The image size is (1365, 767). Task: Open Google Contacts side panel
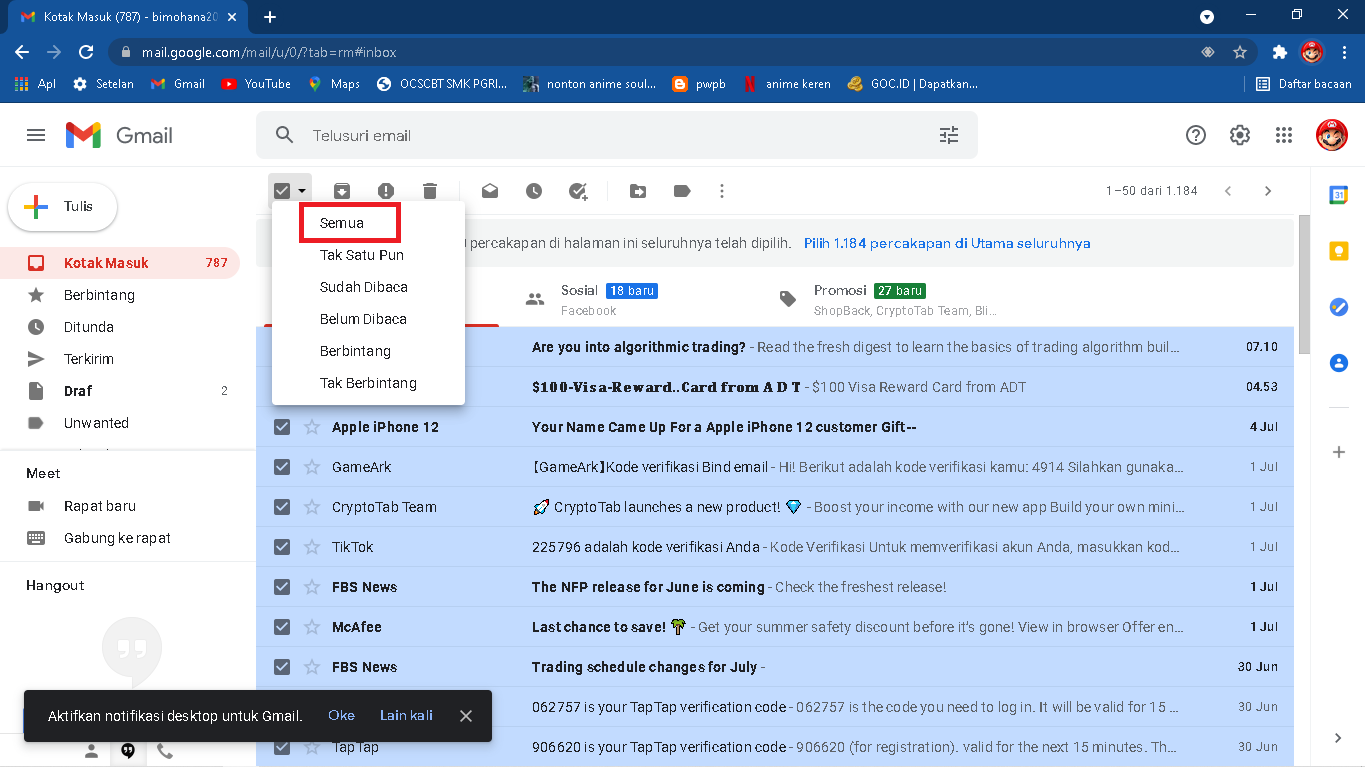1338,363
